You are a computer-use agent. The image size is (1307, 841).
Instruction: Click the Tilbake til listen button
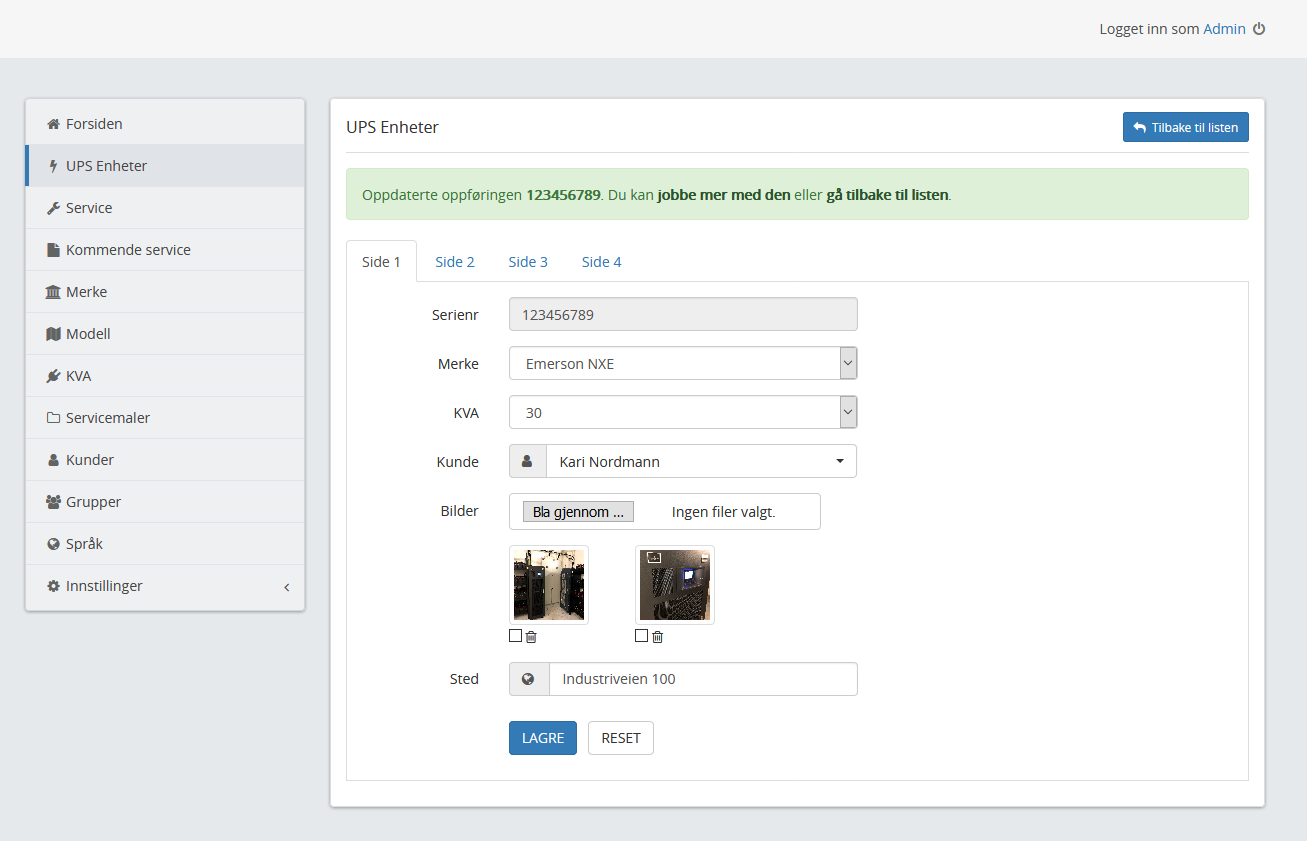point(1185,128)
